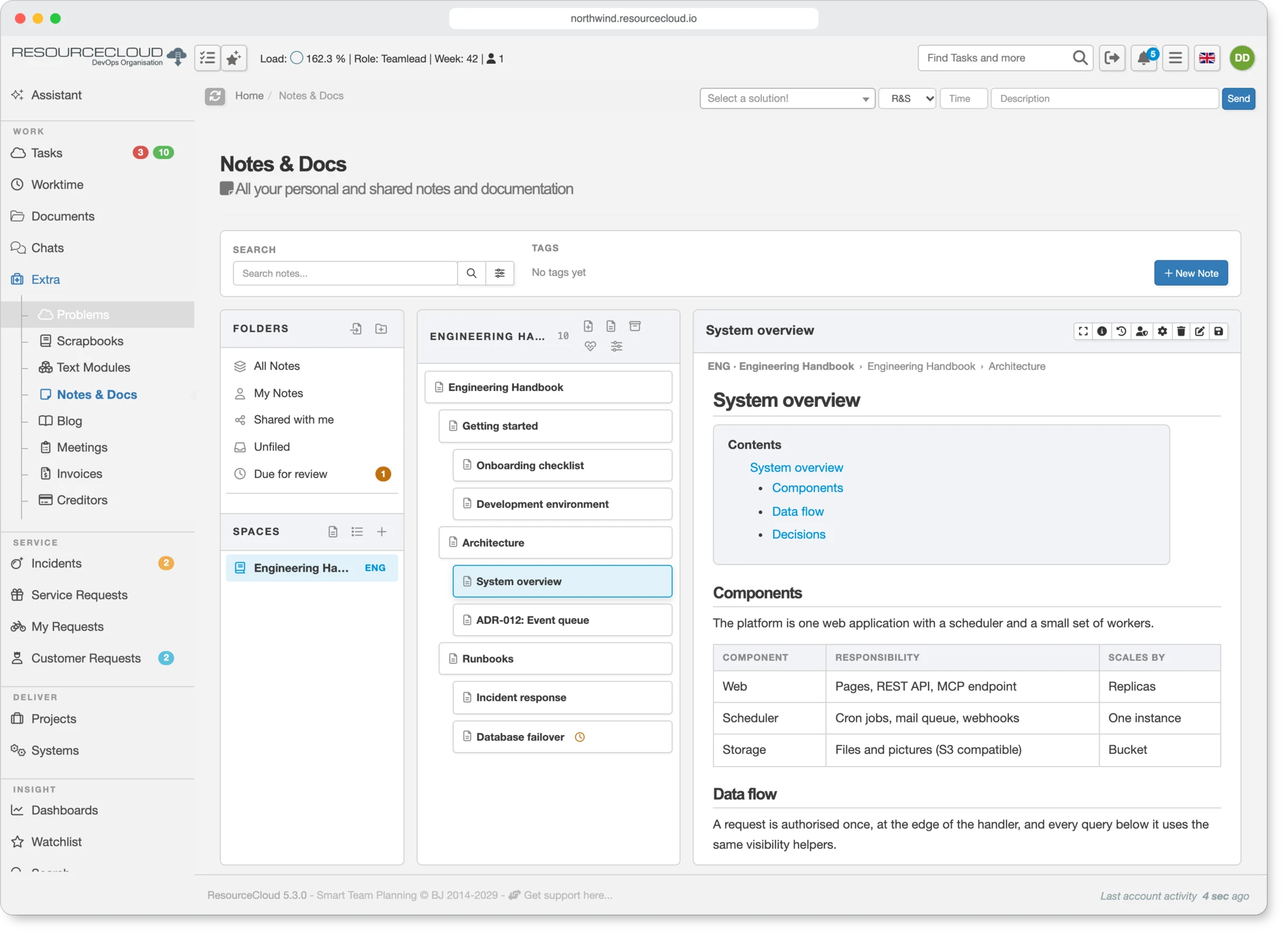Open search filter options next to notes search

click(500, 273)
